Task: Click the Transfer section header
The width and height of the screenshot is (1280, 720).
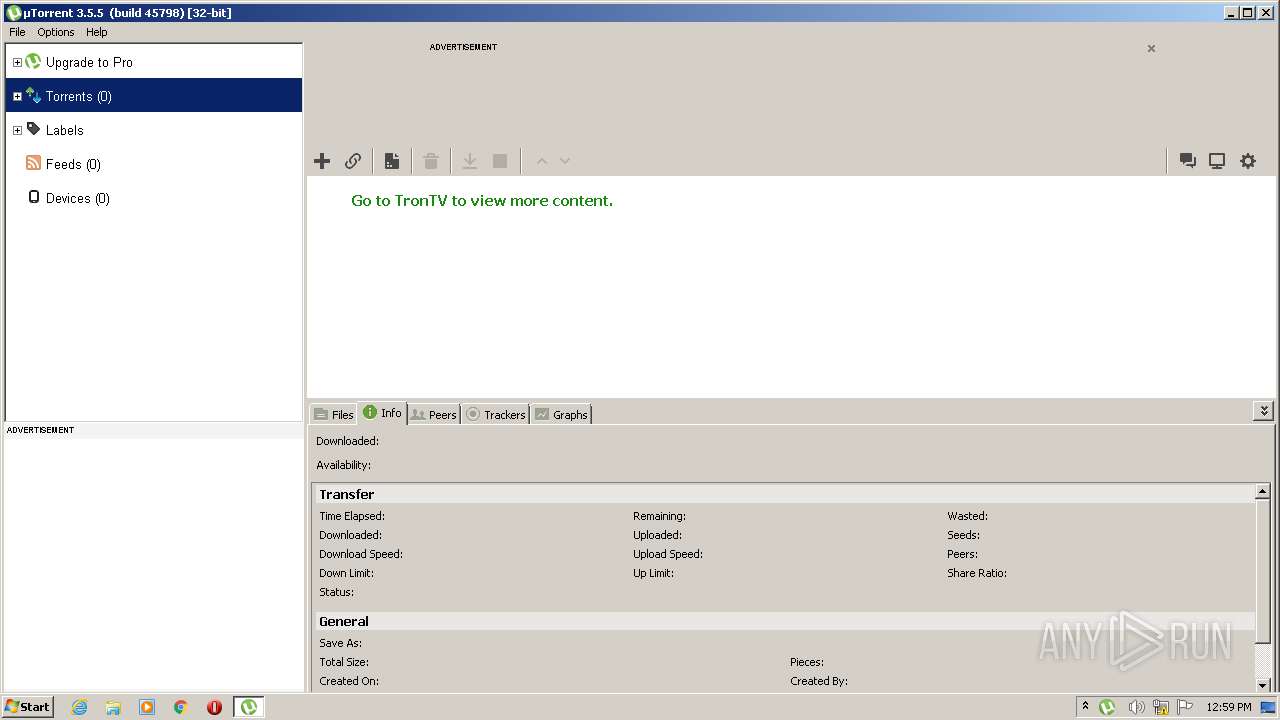Action: point(346,494)
